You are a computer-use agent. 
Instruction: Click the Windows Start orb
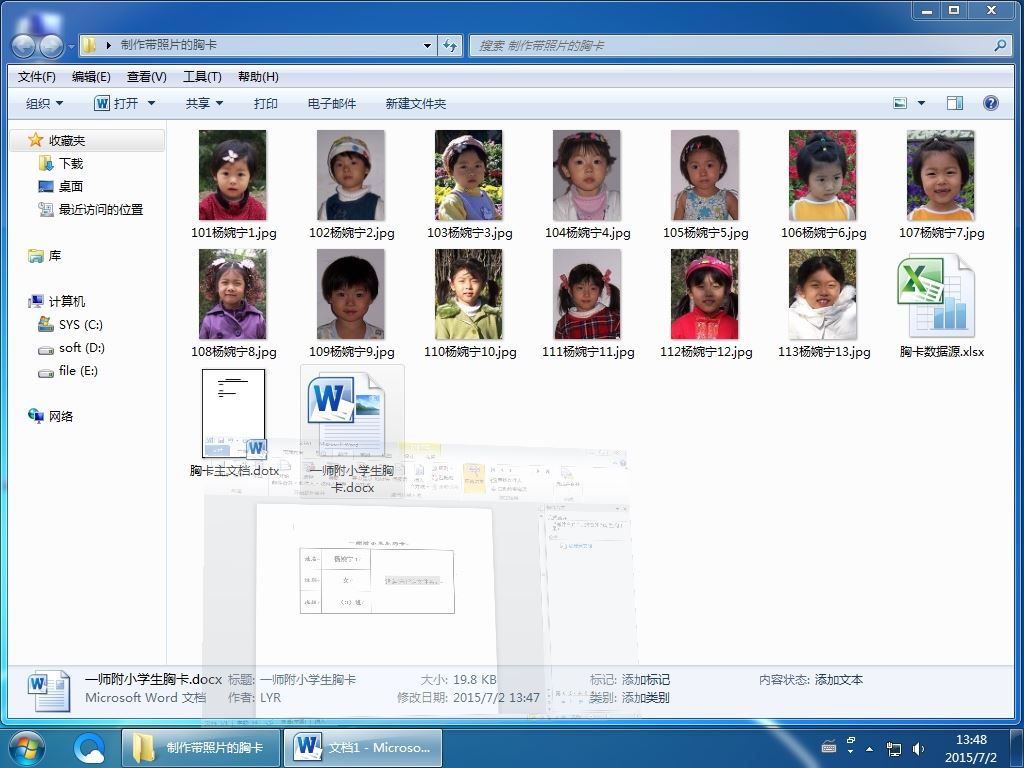pos(27,747)
